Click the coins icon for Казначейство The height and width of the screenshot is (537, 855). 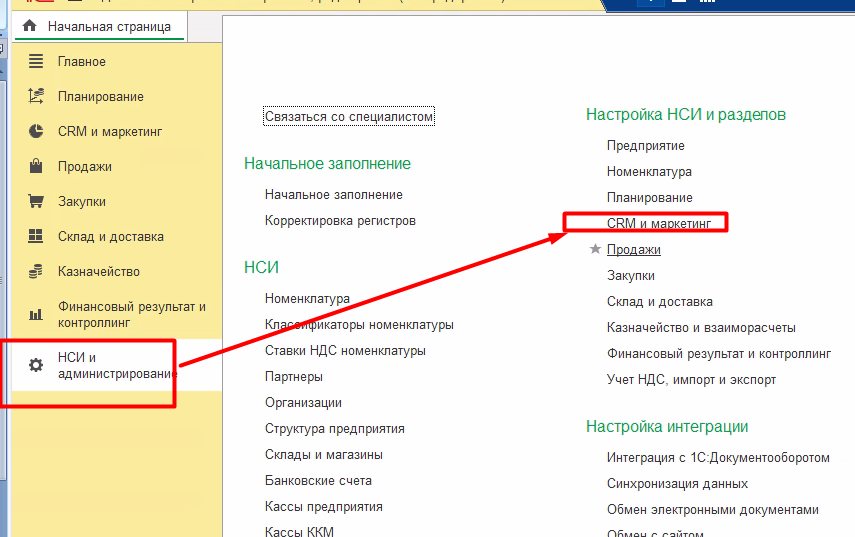click(36, 272)
